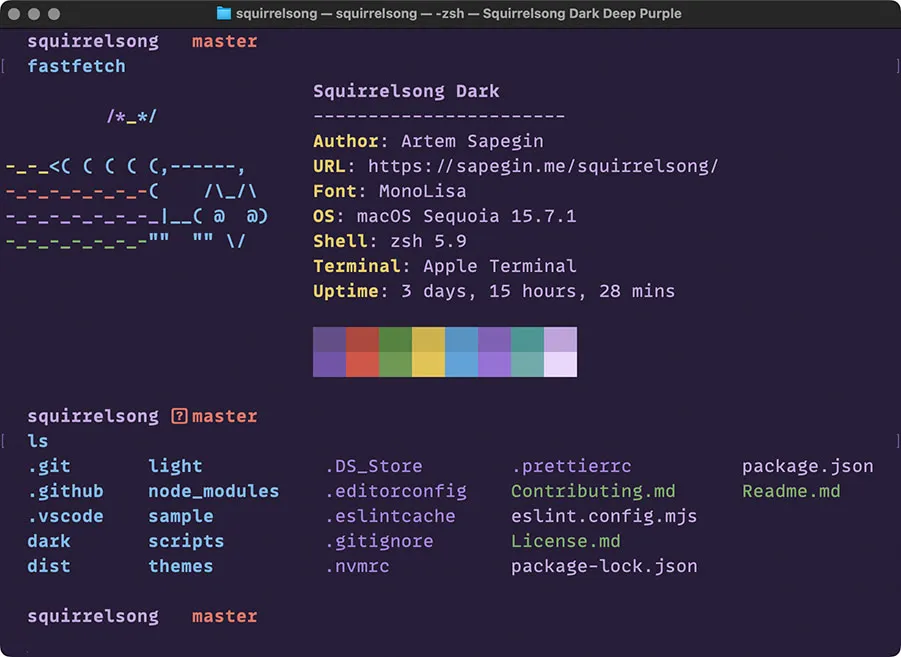This screenshot has height=657, width=901.
Task: Click the themes folder in the listing
Action: [x=180, y=566]
